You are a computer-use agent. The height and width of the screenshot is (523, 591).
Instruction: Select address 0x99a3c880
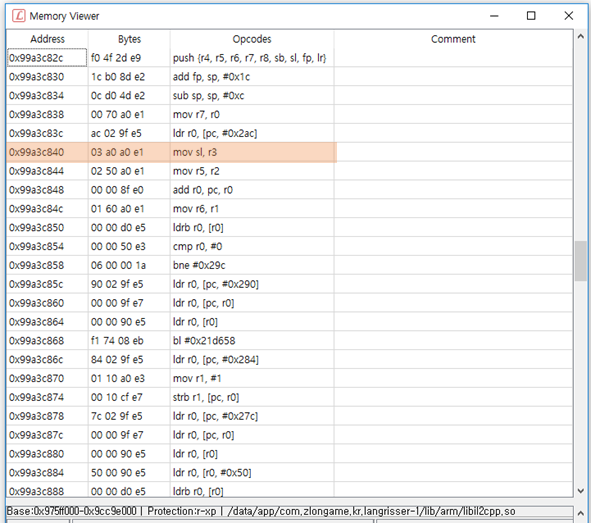point(37,454)
